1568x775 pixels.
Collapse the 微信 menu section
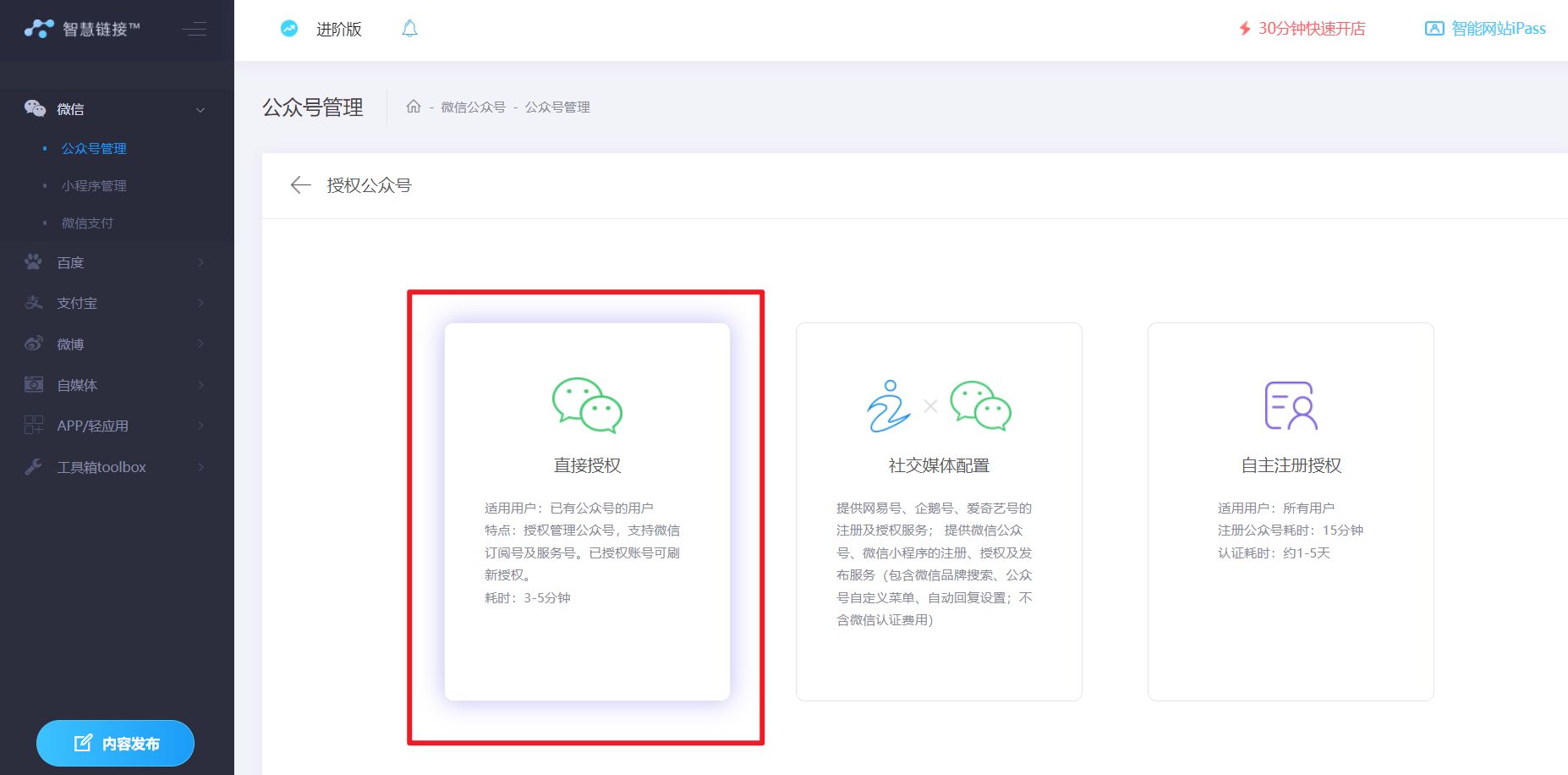pyautogui.click(x=200, y=109)
